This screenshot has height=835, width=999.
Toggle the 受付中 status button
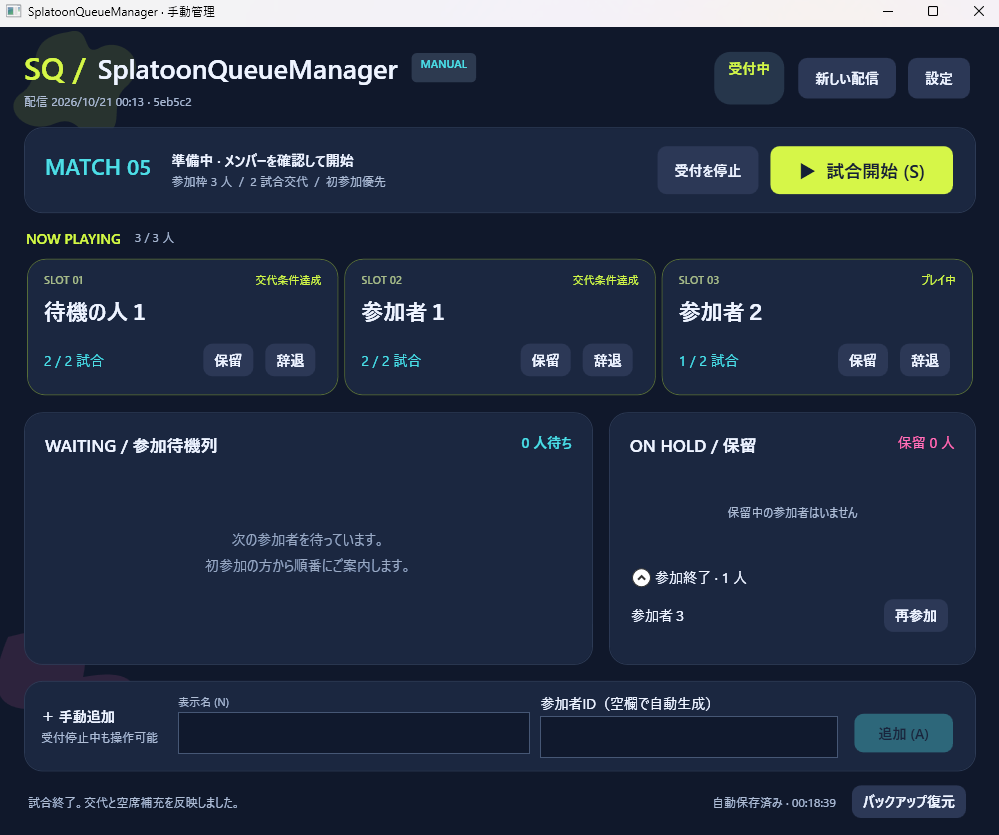(749, 78)
